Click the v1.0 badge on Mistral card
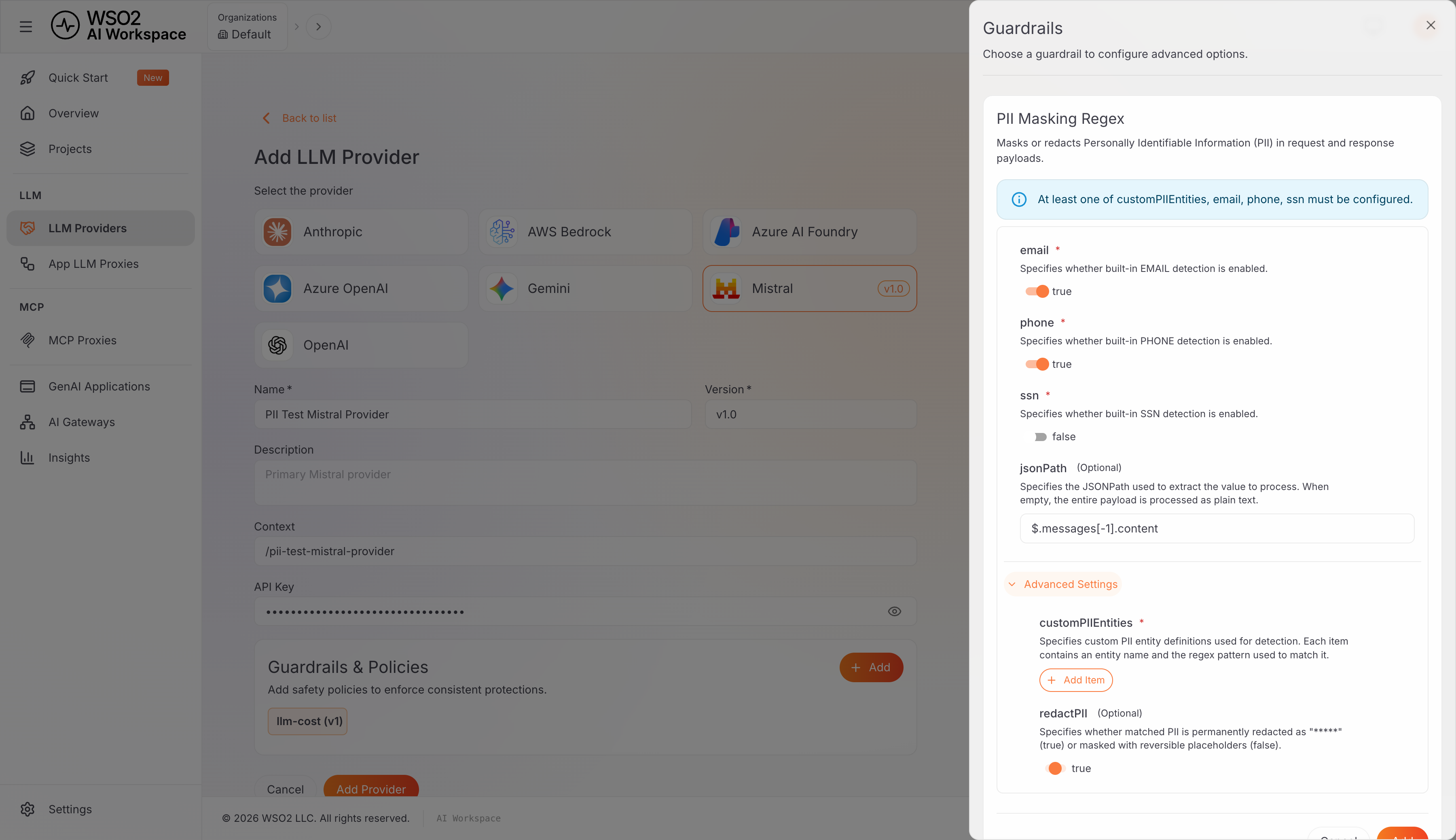1456x840 pixels. pos(893,288)
